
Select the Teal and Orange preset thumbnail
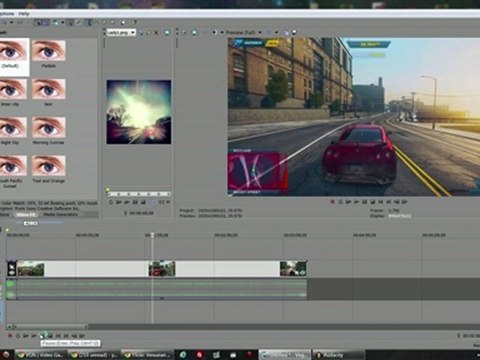pyautogui.click(x=49, y=165)
